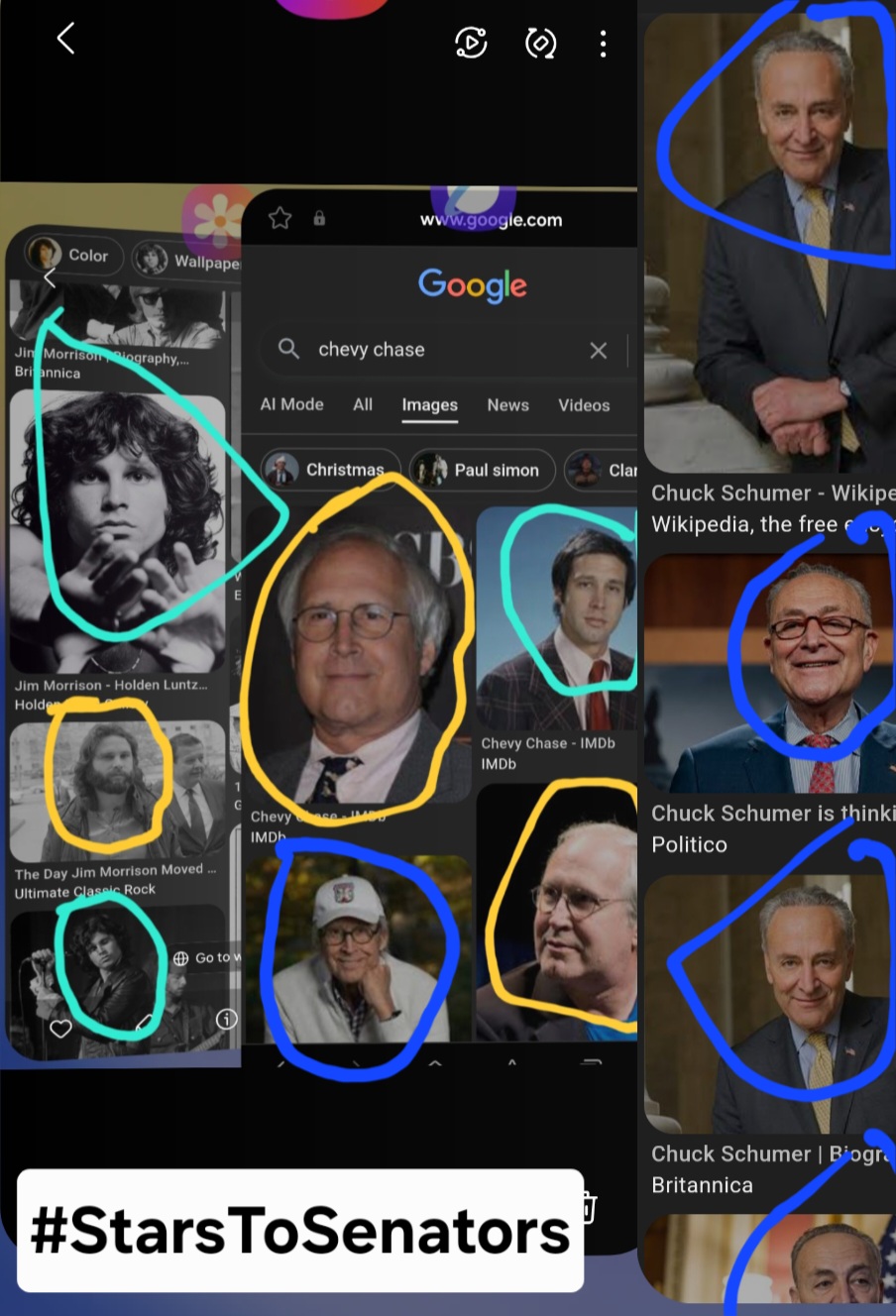
Task: Open the Videos tab
Action: (584, 404)
